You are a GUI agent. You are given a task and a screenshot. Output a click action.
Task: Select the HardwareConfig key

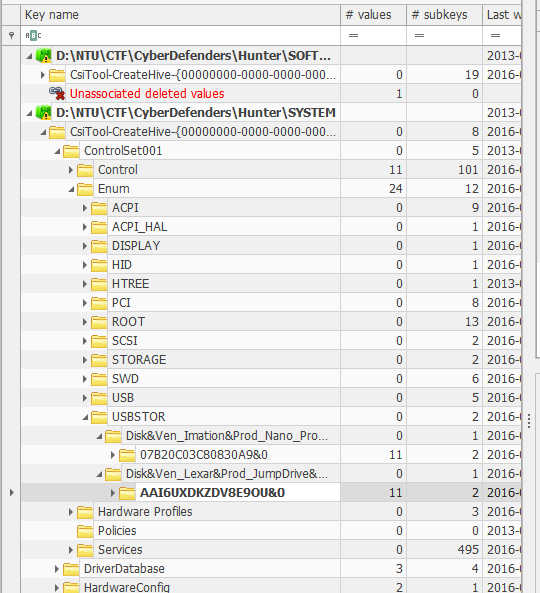(x=126, y=587)
